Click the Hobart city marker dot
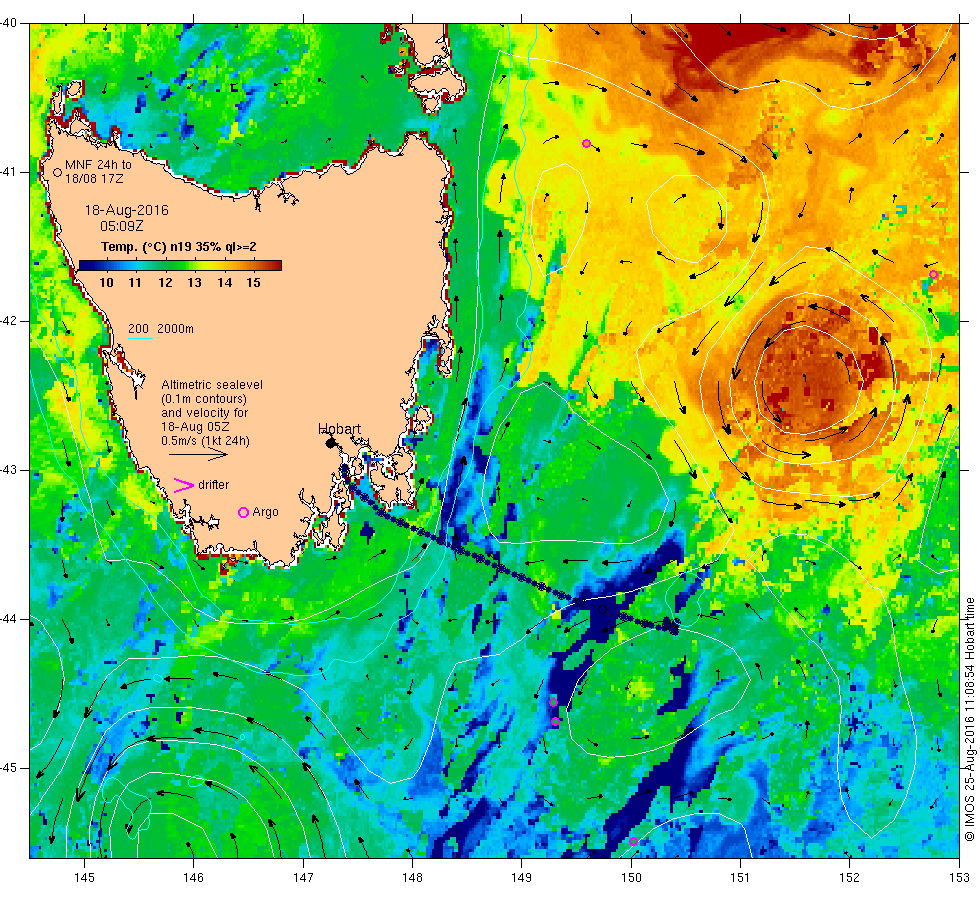Screen dimensions: 980x900 click(x=331, y=443)
